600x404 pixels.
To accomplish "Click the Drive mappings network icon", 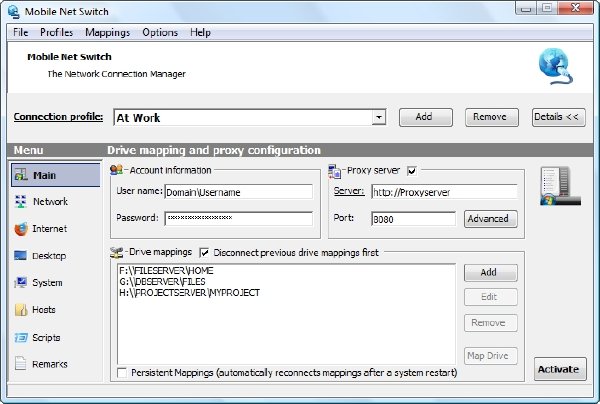I will click(x=116, y=252).
